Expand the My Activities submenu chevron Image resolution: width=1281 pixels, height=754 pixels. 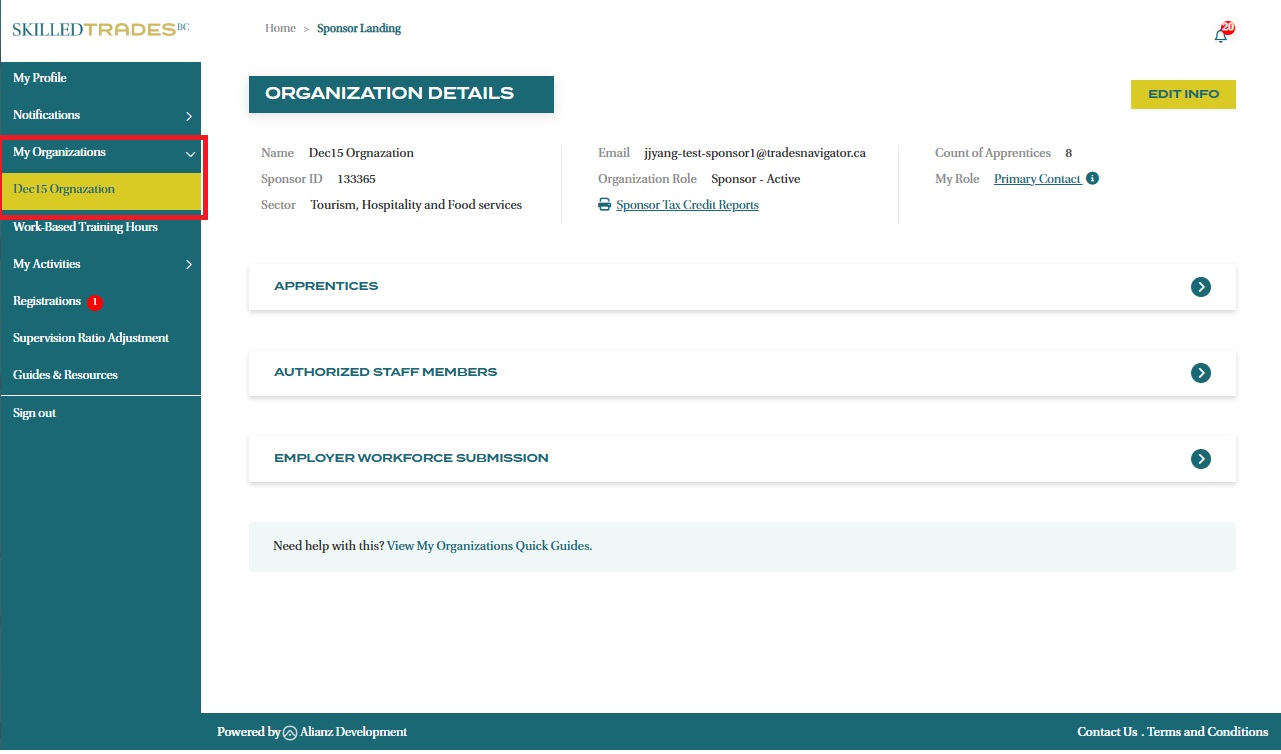pyautogui.click(x=189, y=265)
